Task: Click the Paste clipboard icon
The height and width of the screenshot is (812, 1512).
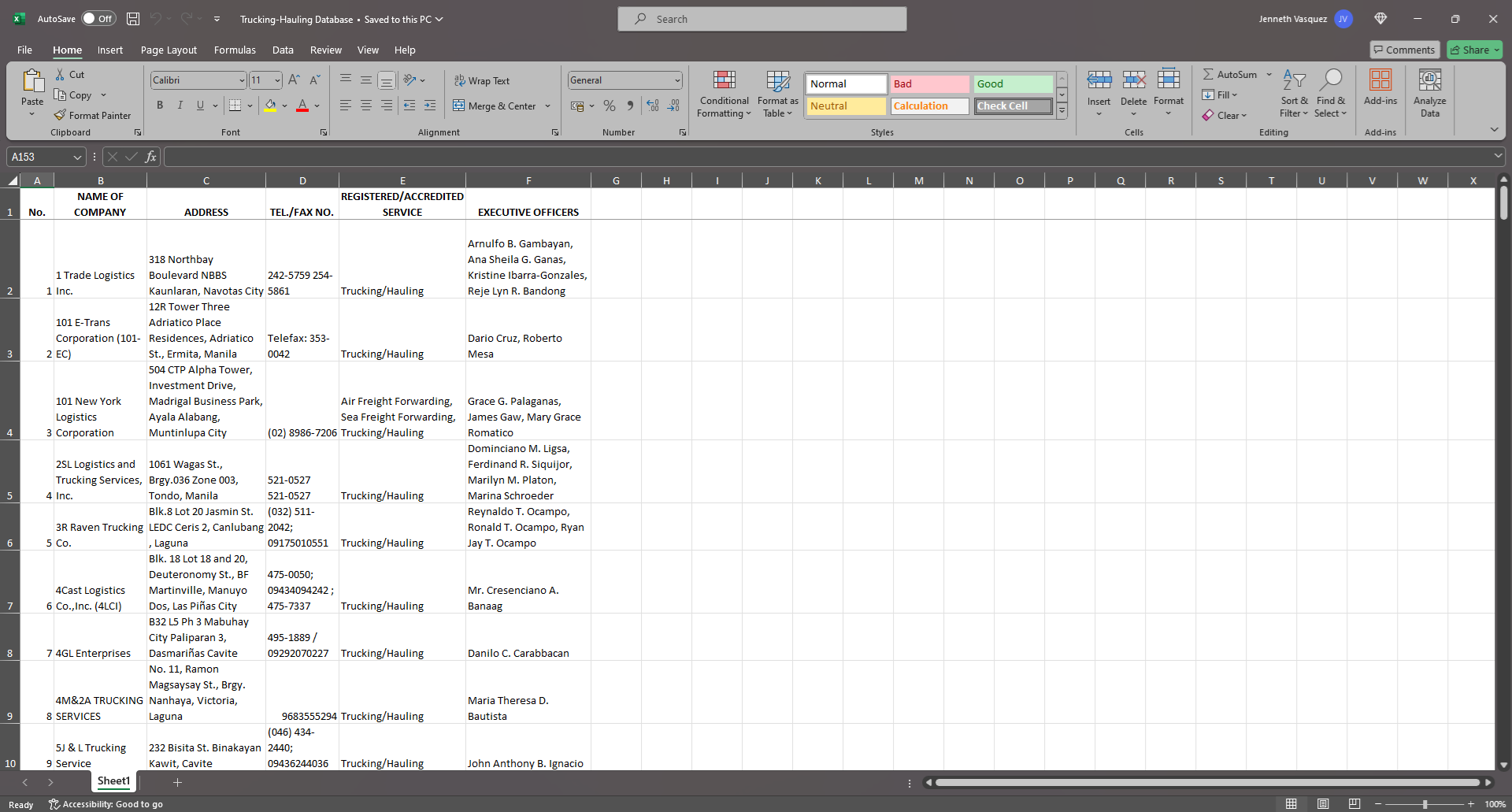Action: point(32,81)
